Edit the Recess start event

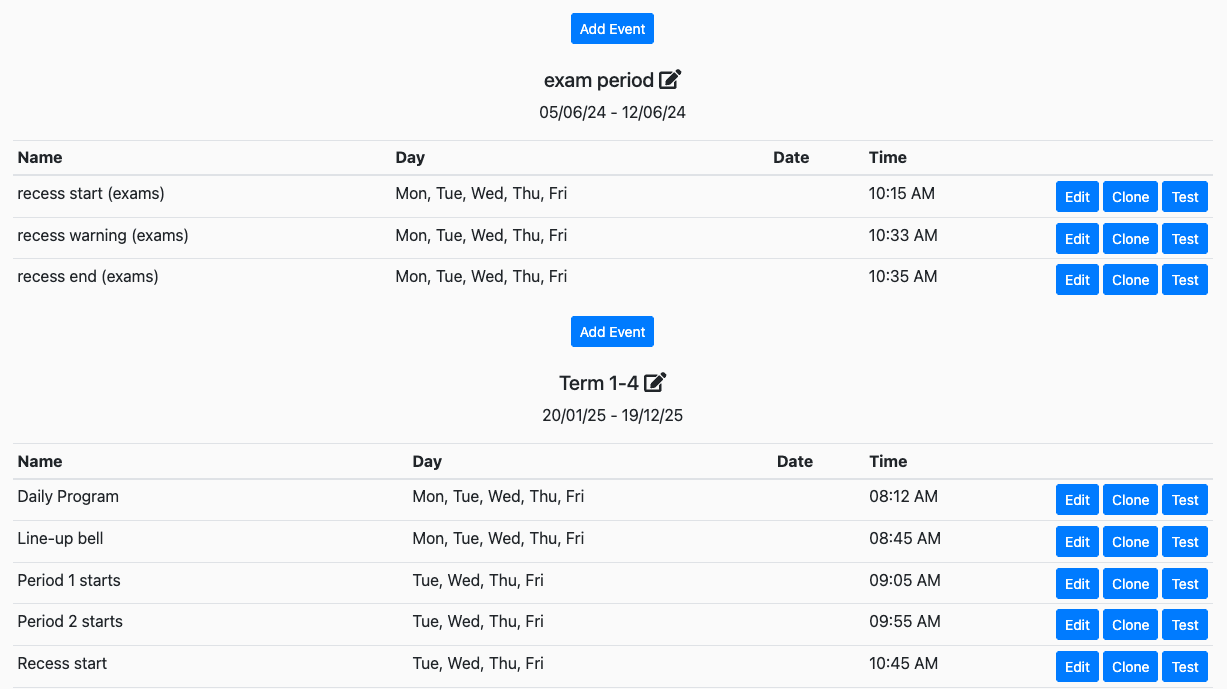(x=1077, y=666)
